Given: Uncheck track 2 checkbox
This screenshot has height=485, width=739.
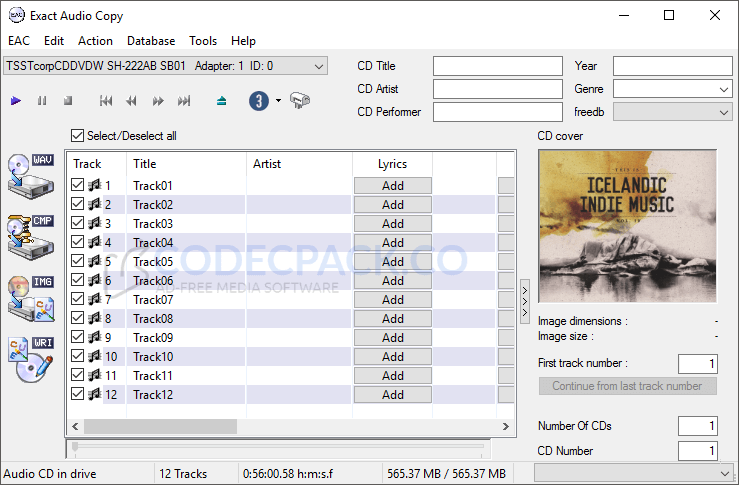Looking at the screenshot, I should click(77, 204).
